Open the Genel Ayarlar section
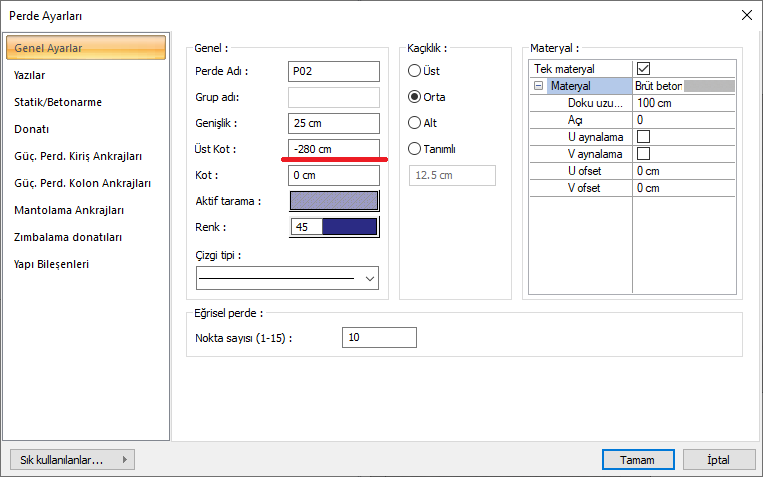Image resolution: width=767 pixels, height=483 pixels. pos(86,48)
